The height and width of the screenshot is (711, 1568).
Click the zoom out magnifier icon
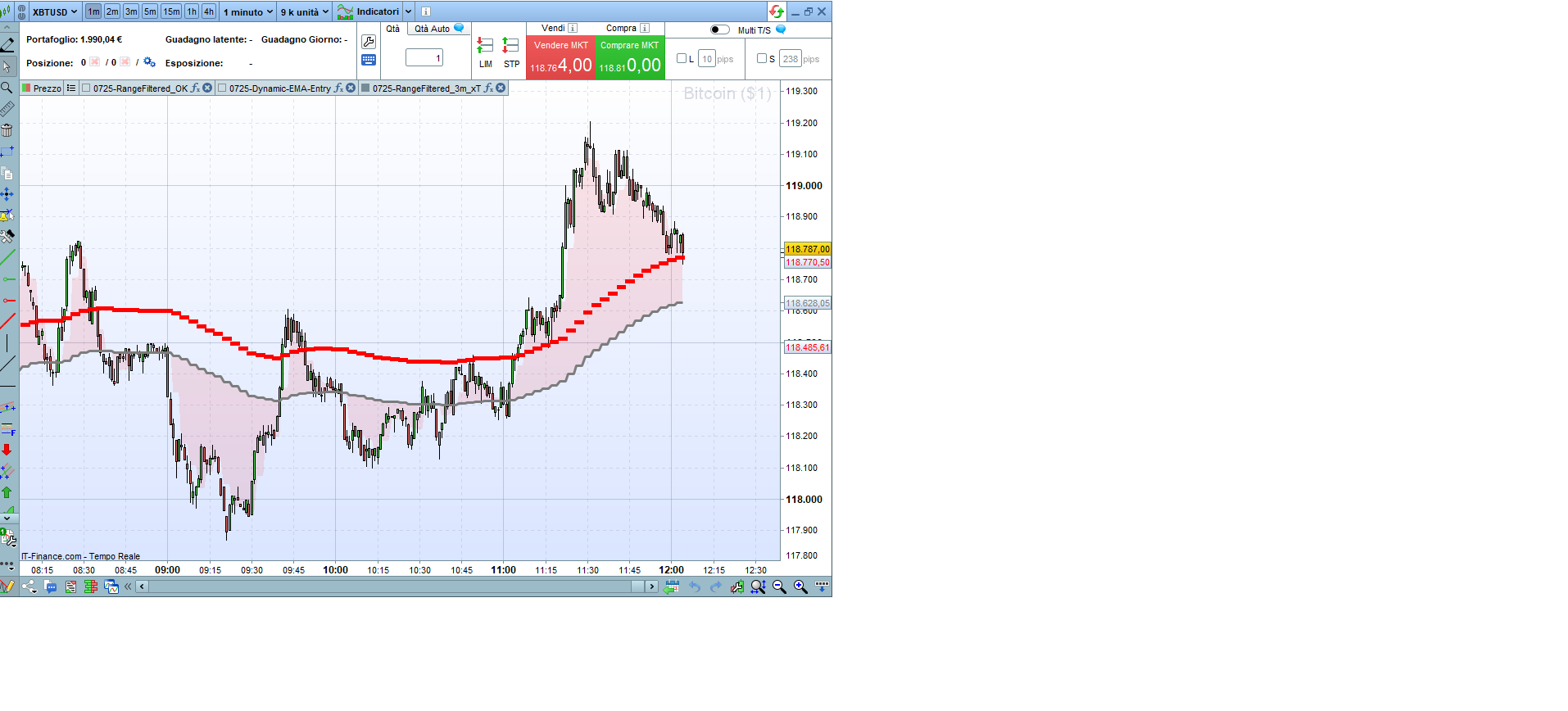point(779,586)
